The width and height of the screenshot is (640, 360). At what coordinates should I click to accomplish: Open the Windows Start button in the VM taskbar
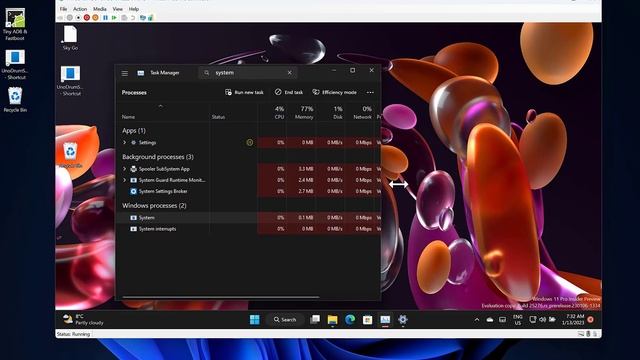coord(255,320)
